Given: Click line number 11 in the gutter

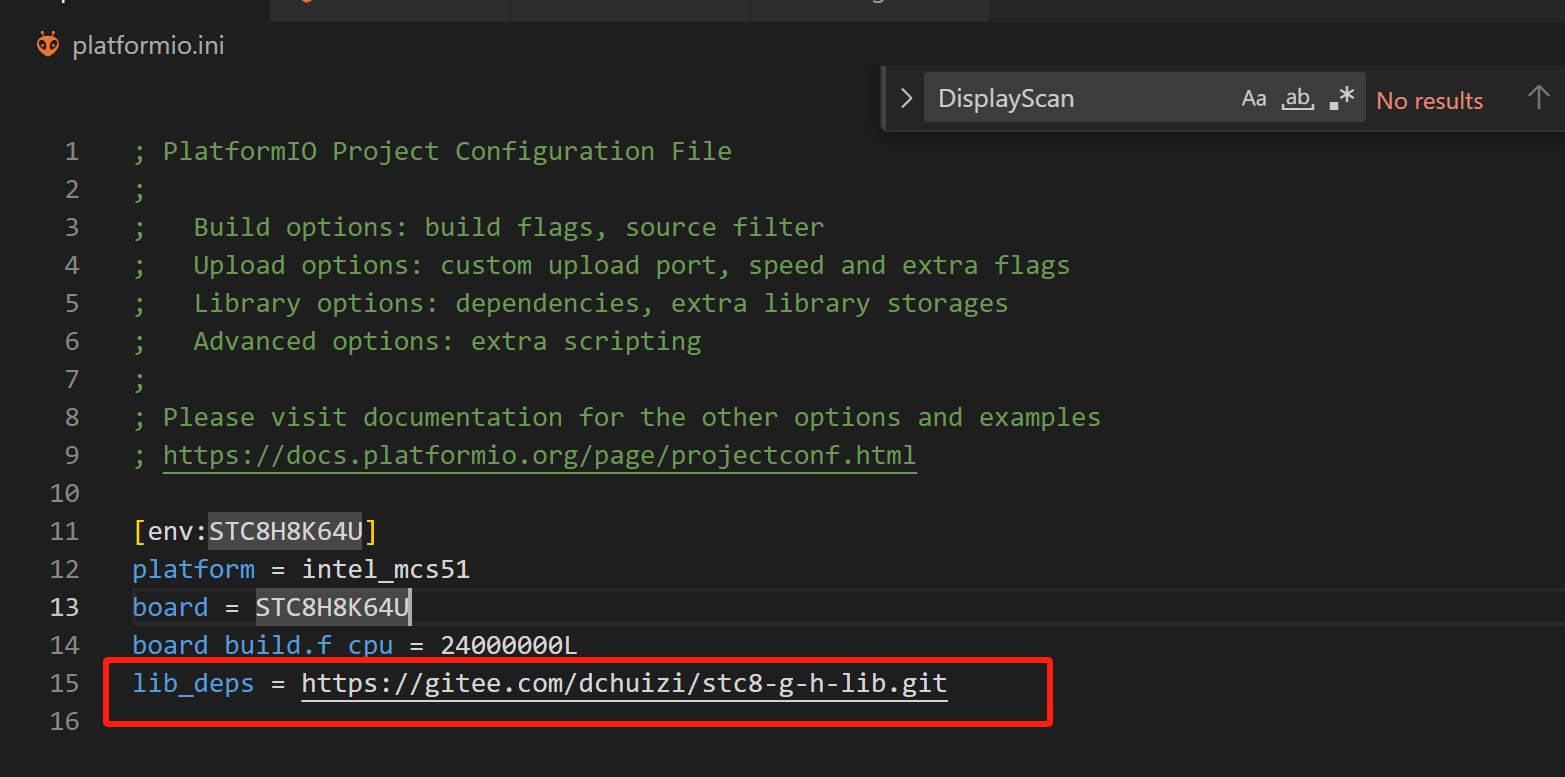Looking at the screenshot, I should point(64,532).
